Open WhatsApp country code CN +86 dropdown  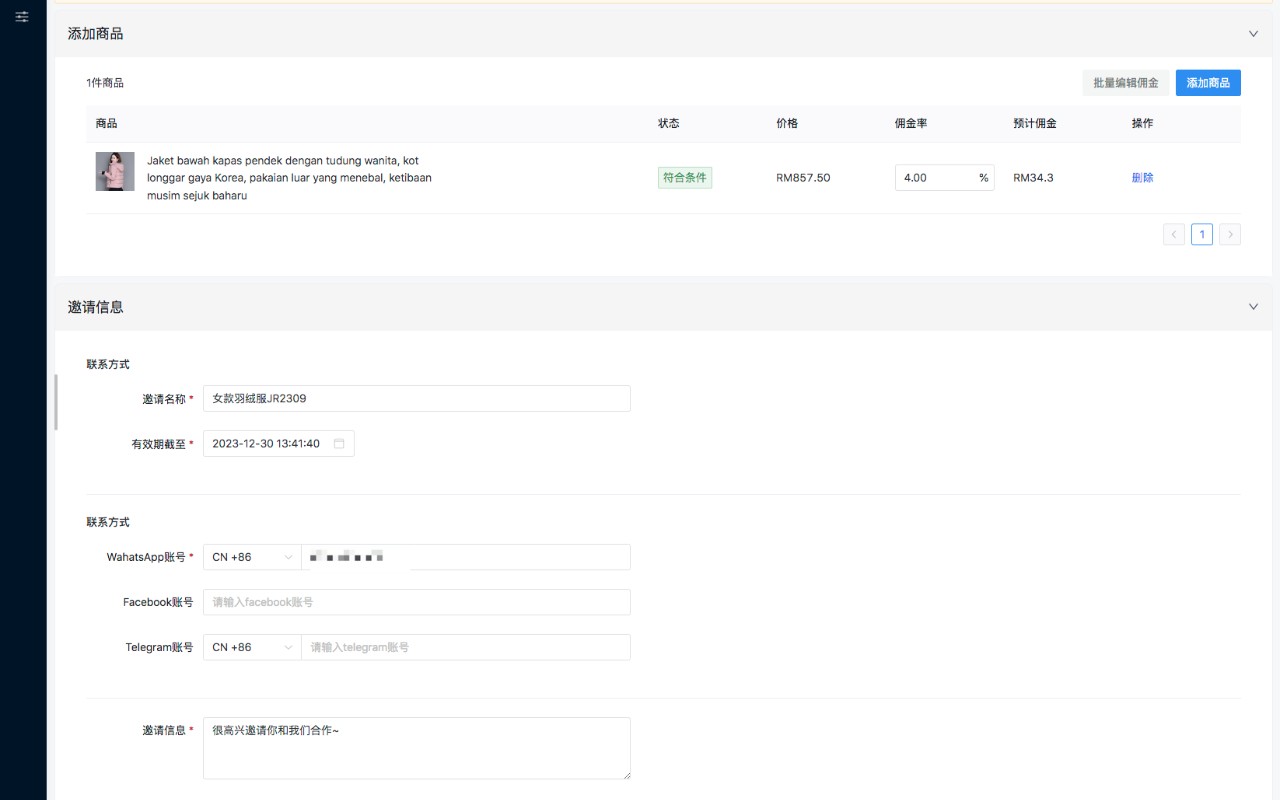pos(252,557)
